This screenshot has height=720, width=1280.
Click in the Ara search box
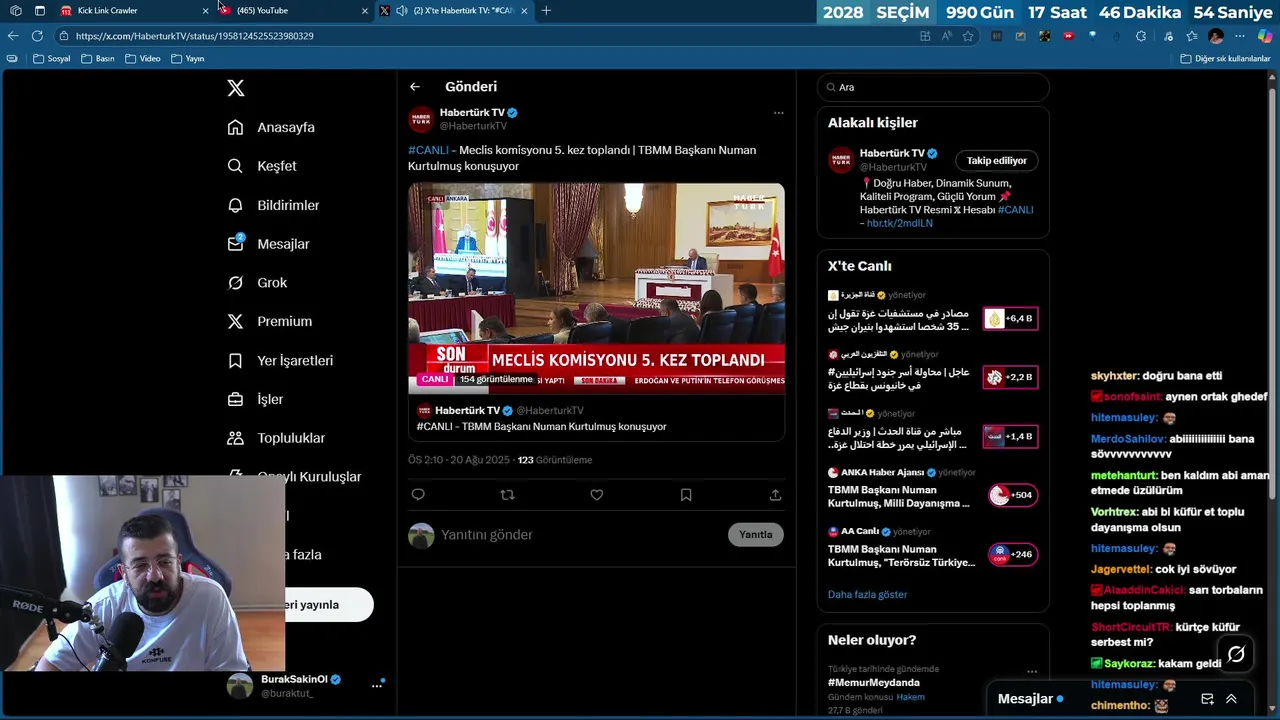(933, 87)
